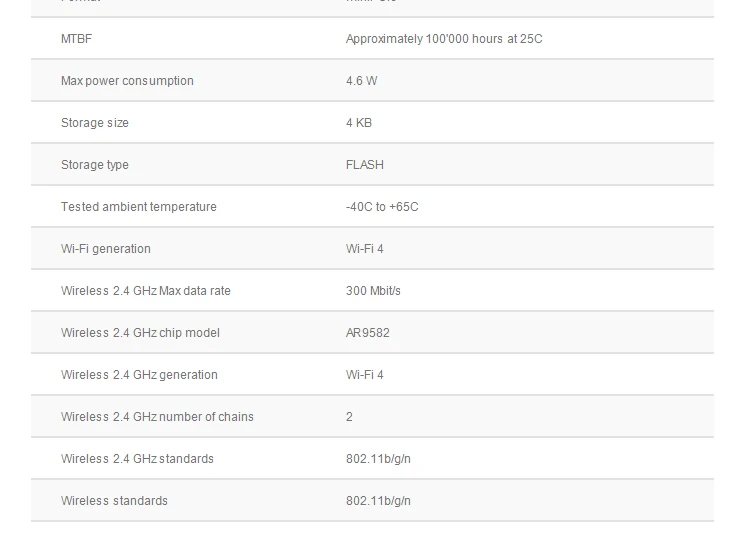Select the 4.6 W power value
750x555 pixels.
coord(361,81)
